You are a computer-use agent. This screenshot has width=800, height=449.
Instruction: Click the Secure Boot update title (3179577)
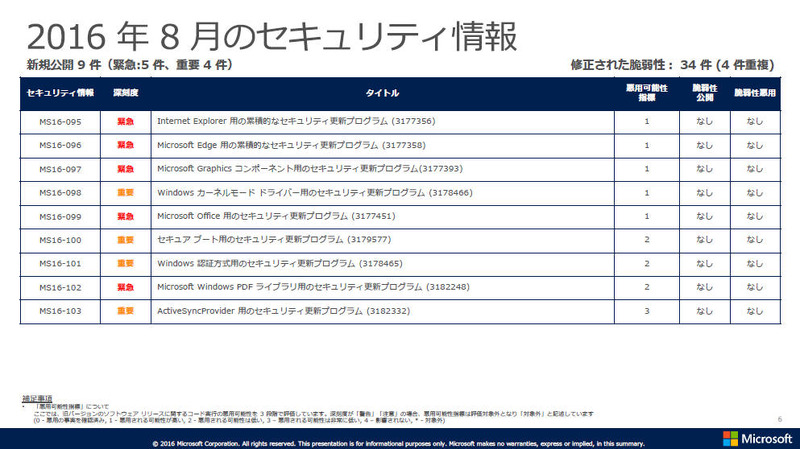pos(264,240)
